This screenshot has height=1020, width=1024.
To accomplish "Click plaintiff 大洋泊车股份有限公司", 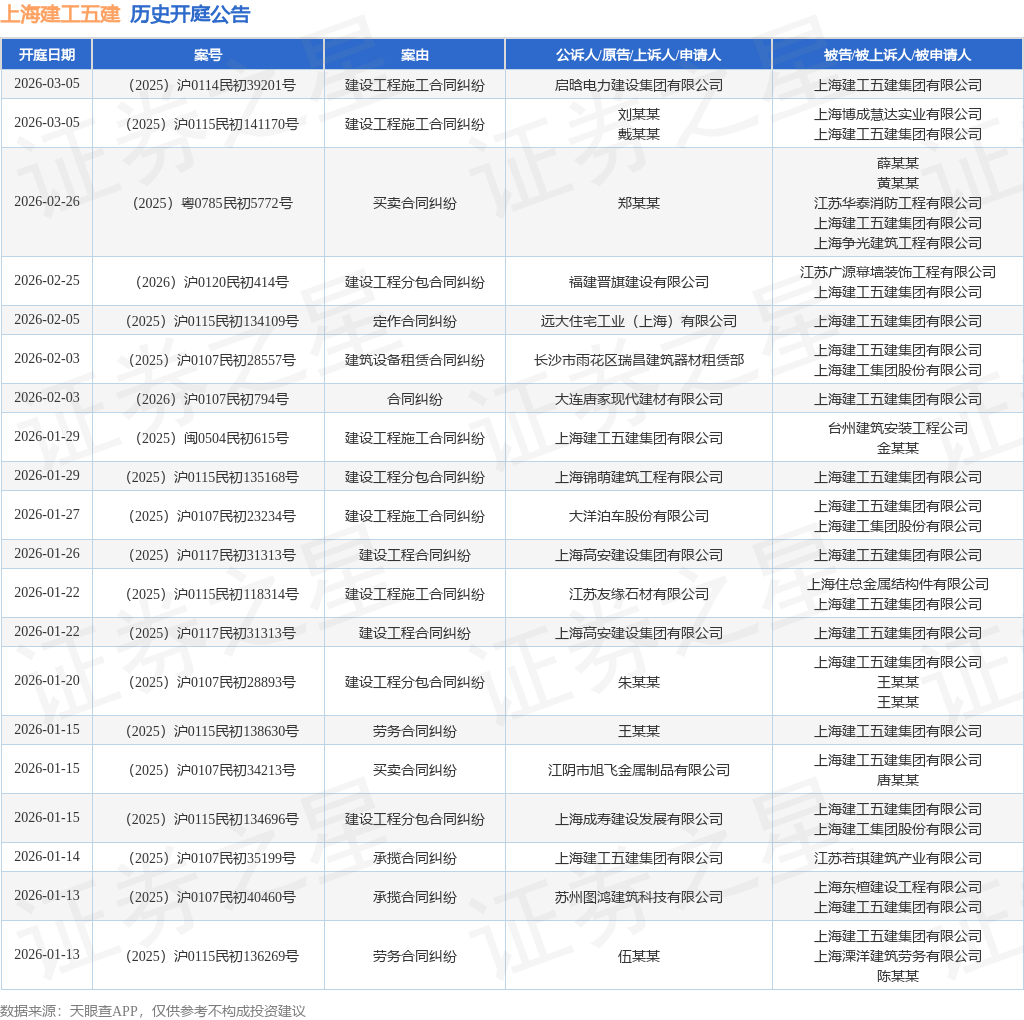I will pos(639,516).
